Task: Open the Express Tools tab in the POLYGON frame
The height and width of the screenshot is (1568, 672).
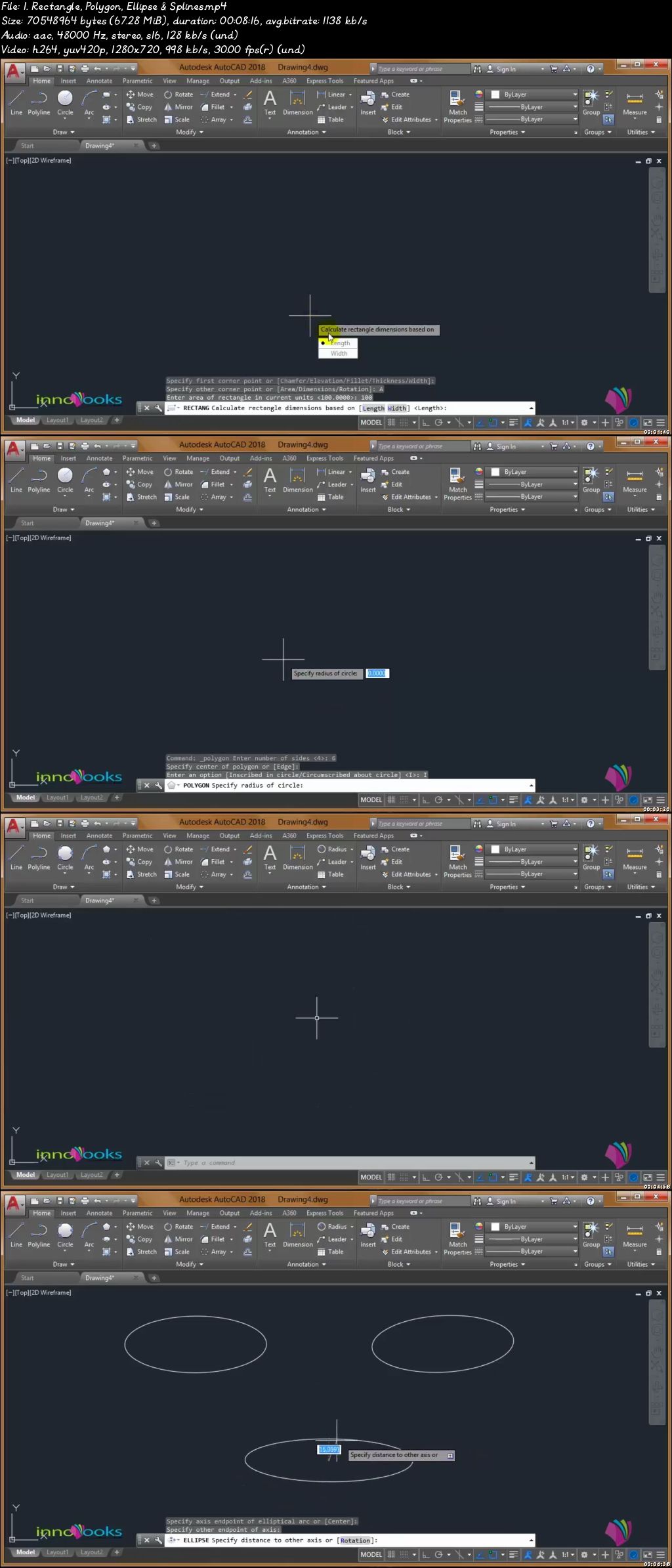Action: pos(325,459)
